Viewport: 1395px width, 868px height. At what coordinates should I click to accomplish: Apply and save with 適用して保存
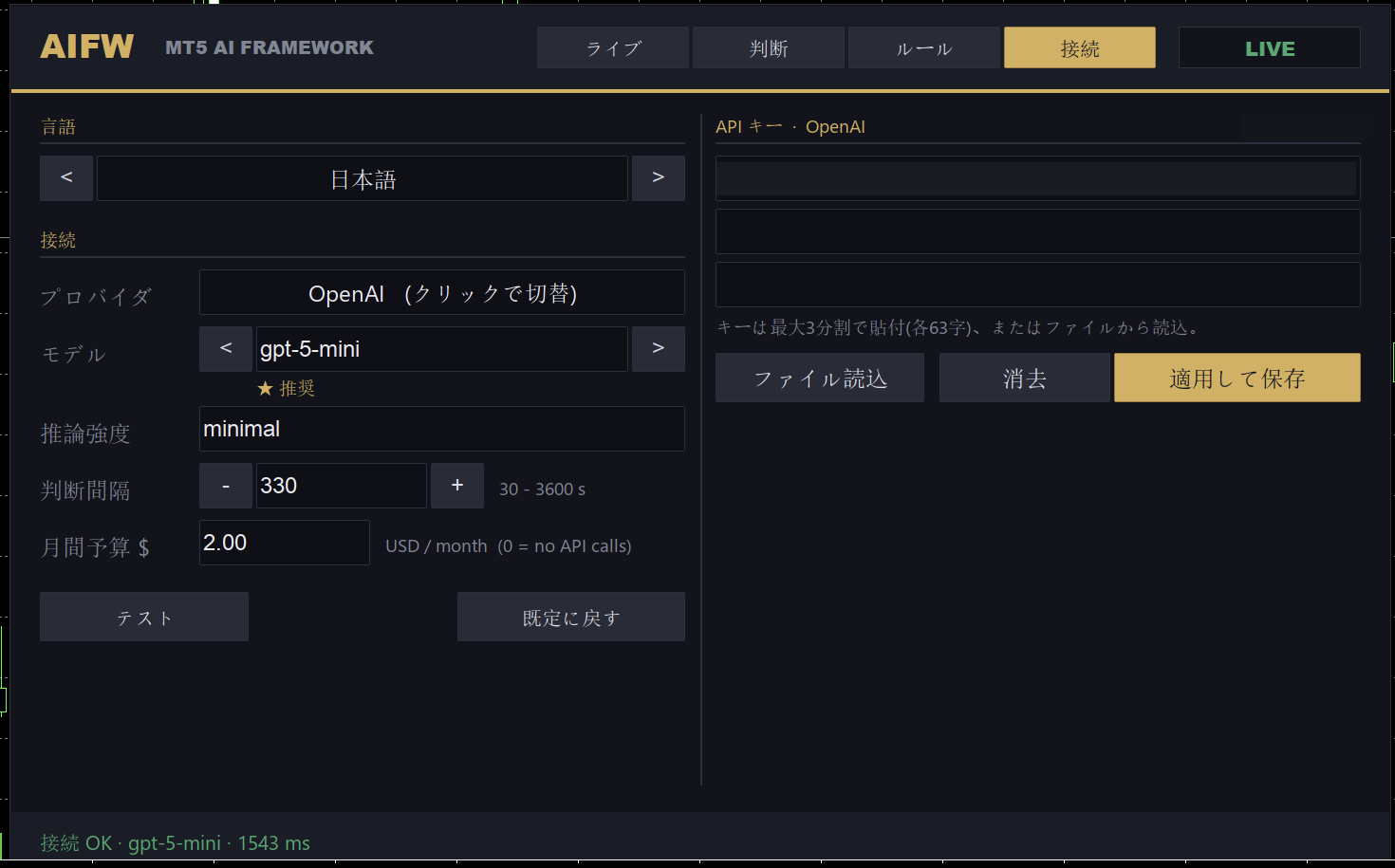coord(1237,378)
